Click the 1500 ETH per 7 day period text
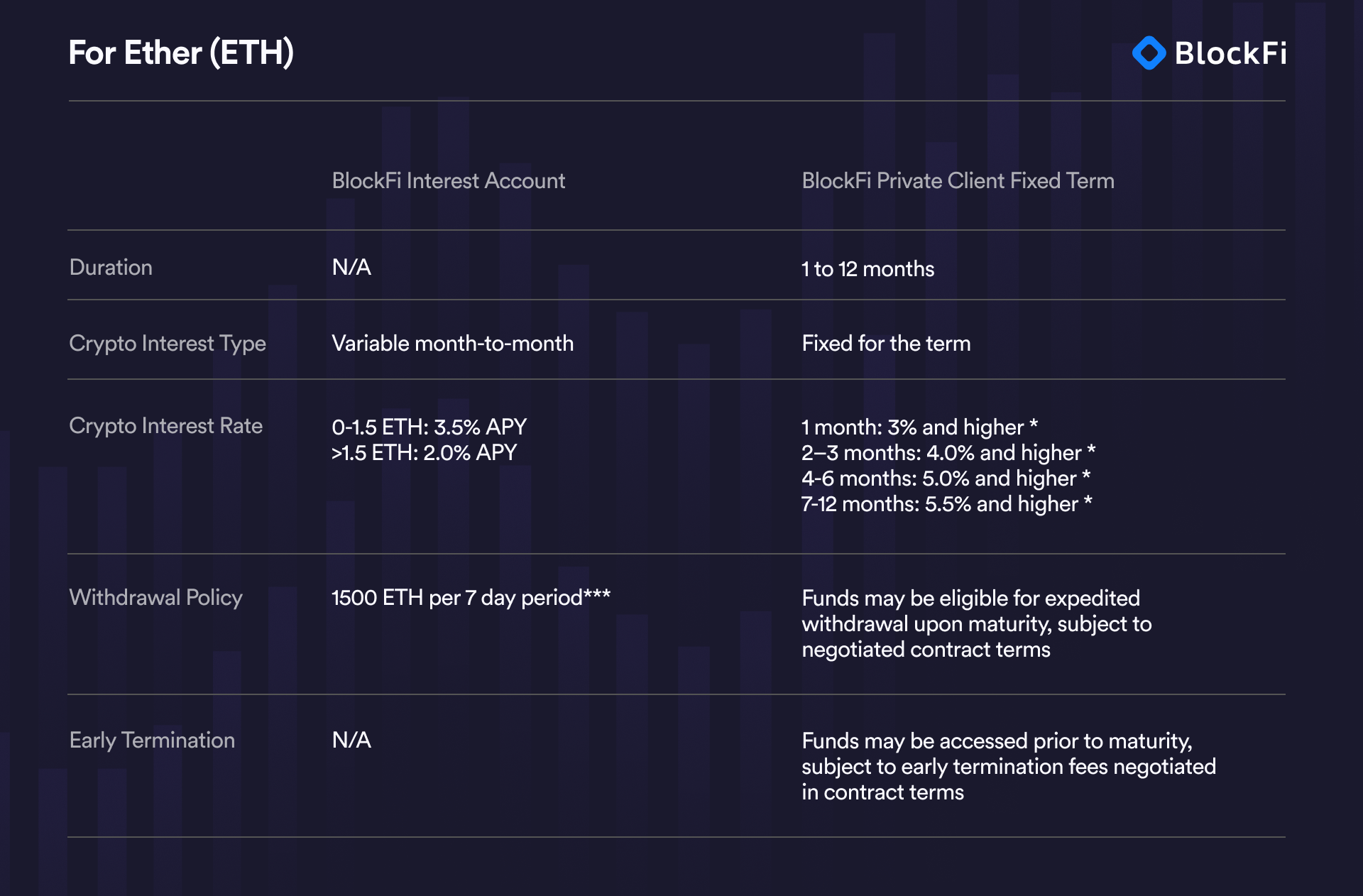 tap(471, 598)
